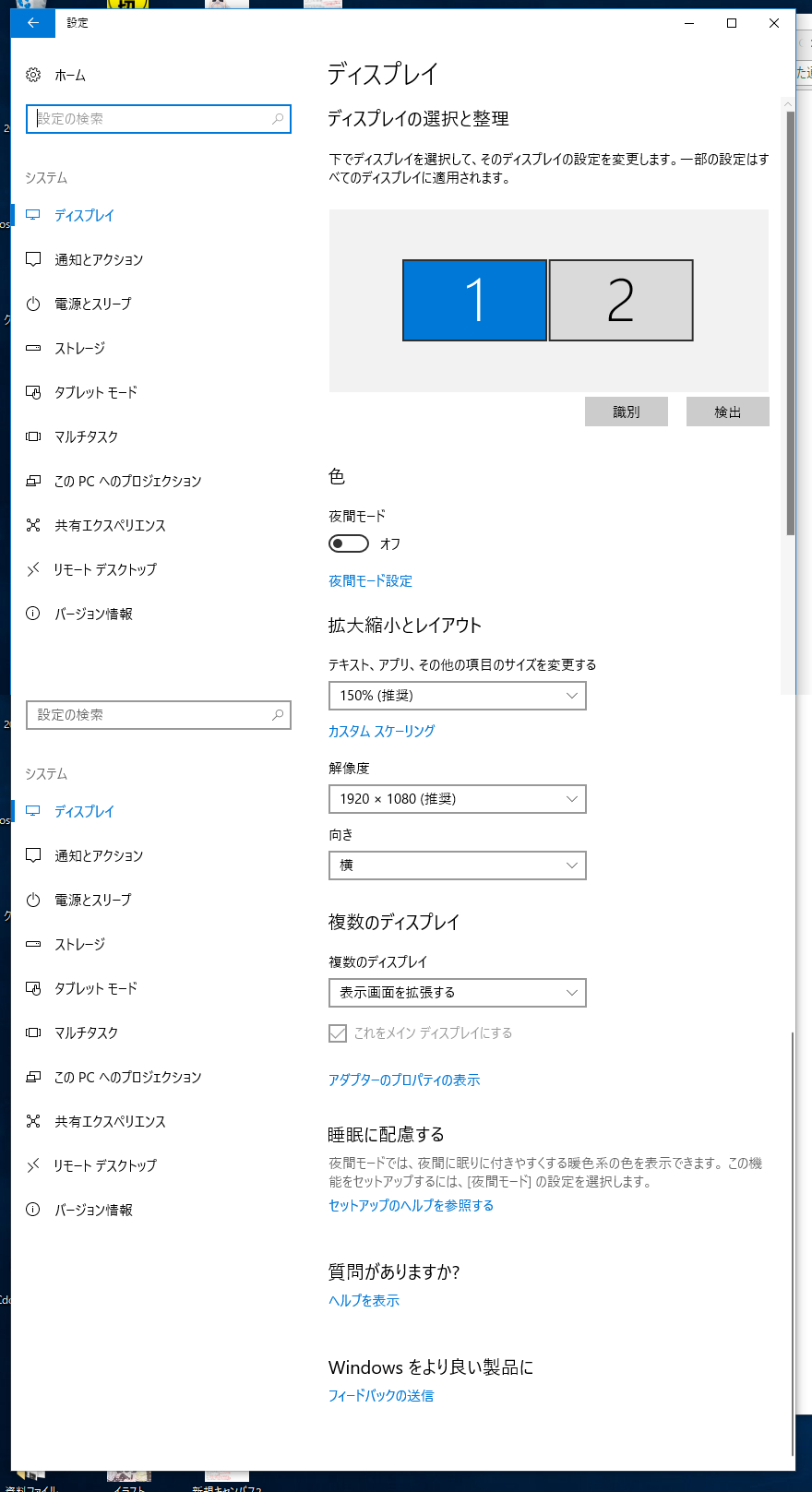The width and height of the screenshot is (812, 1492).
Task: Click the 電源とスリープ power icon
Action: (x=33, y=304)
